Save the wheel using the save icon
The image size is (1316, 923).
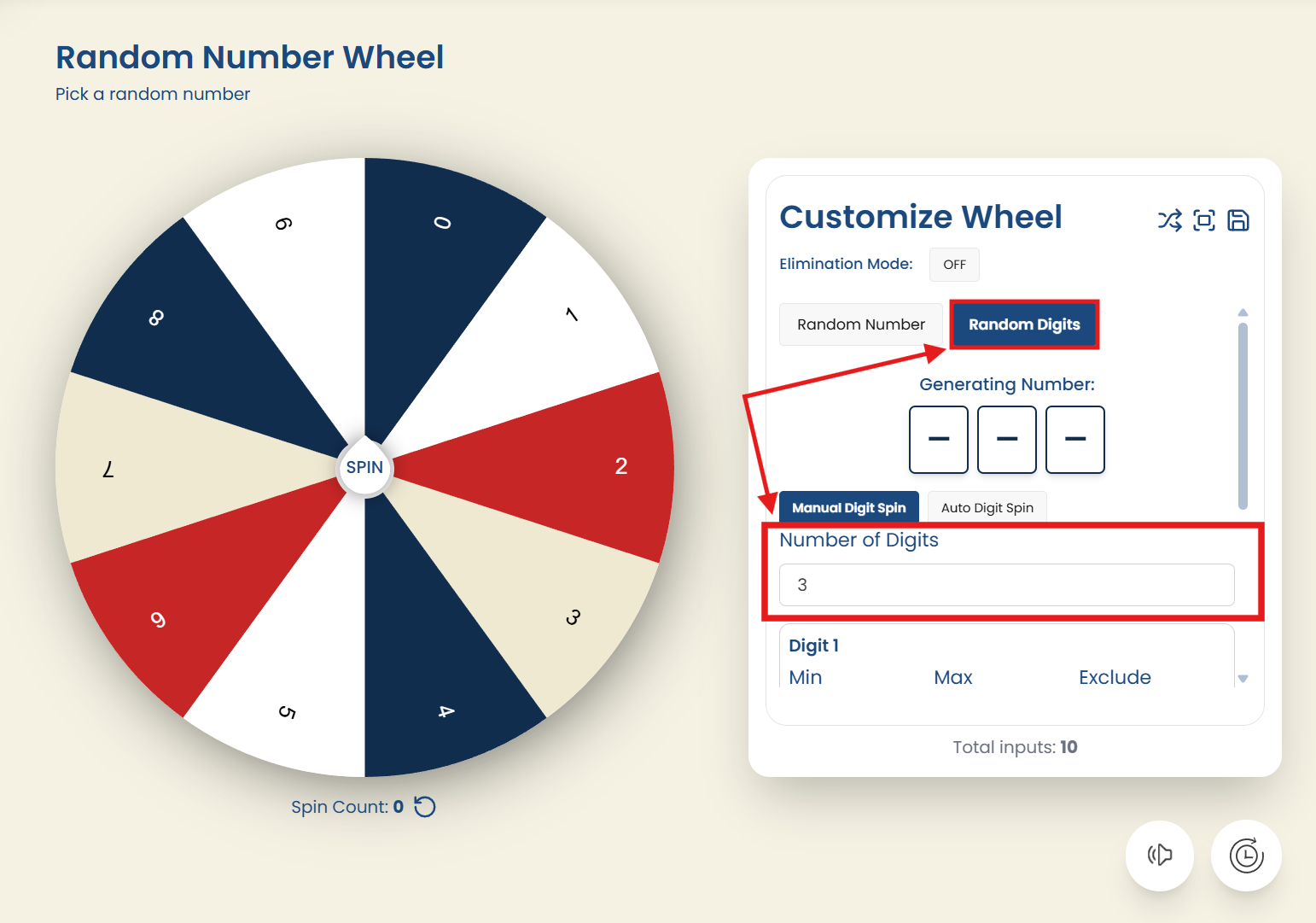[x=1238, y=220]
